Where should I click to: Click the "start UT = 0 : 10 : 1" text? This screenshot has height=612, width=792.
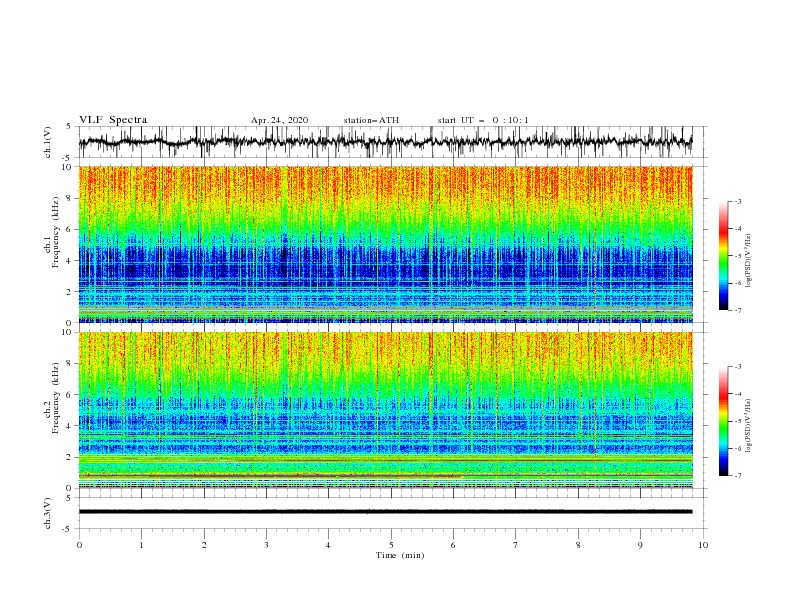pyautogui.click(x=483, y=120)
